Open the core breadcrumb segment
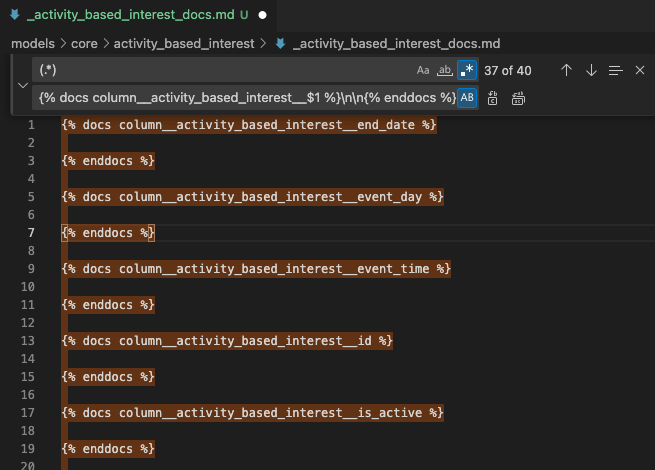Viewport: 655px width, 470px height. 84,44
